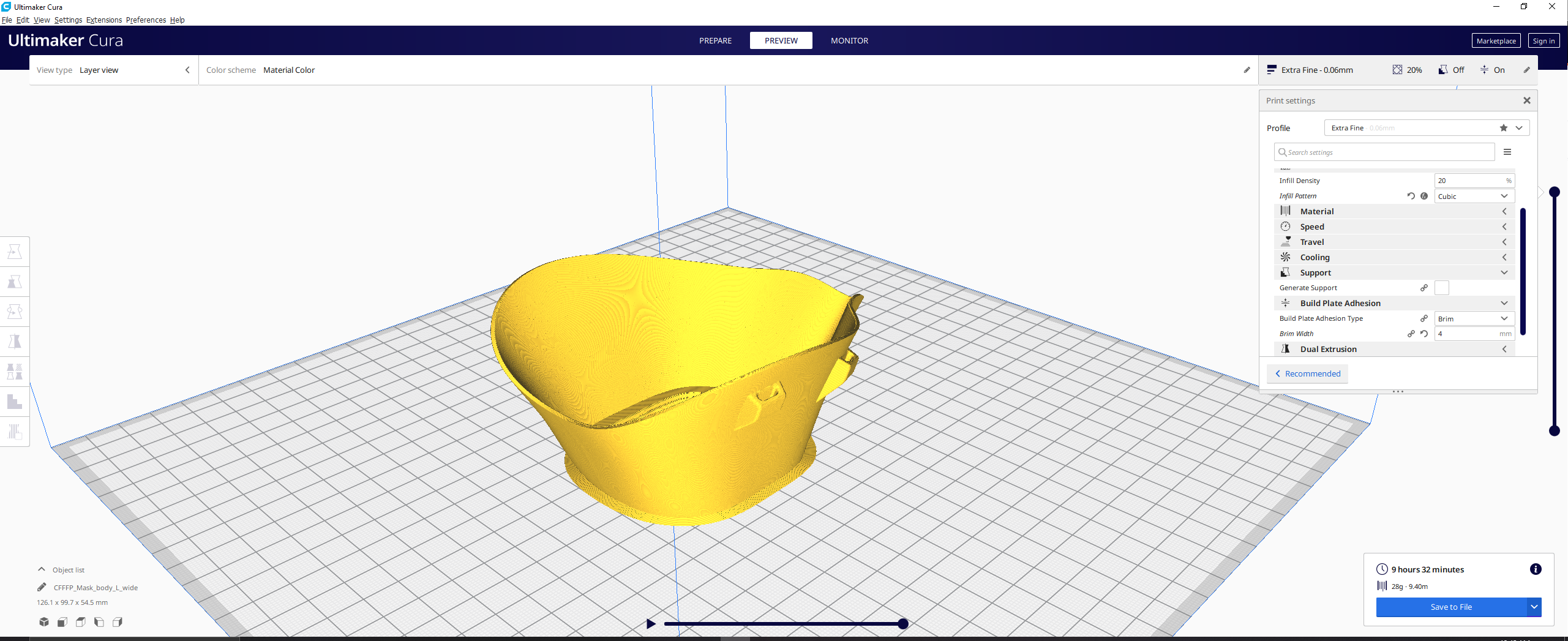Open the Infill Pattern dropdown
The width and height of the screenshot is (1568, 641).
point(1474,196)
